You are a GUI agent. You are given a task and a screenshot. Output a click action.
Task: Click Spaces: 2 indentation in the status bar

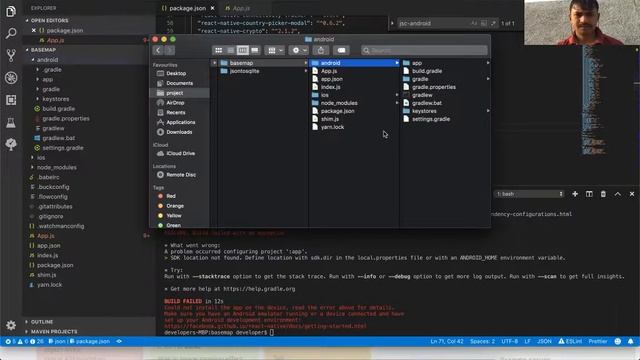tap(482, 341)
